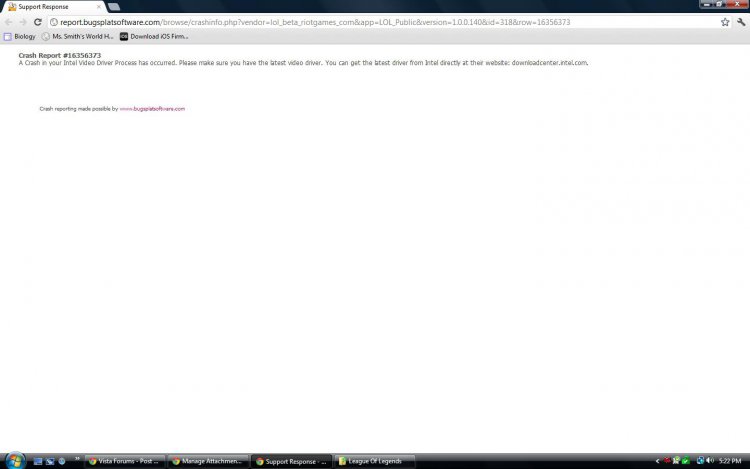Screen dimensions: 750x469
Task: Click Show Desktop quick launch icon
Action: (x=38, y=461)
